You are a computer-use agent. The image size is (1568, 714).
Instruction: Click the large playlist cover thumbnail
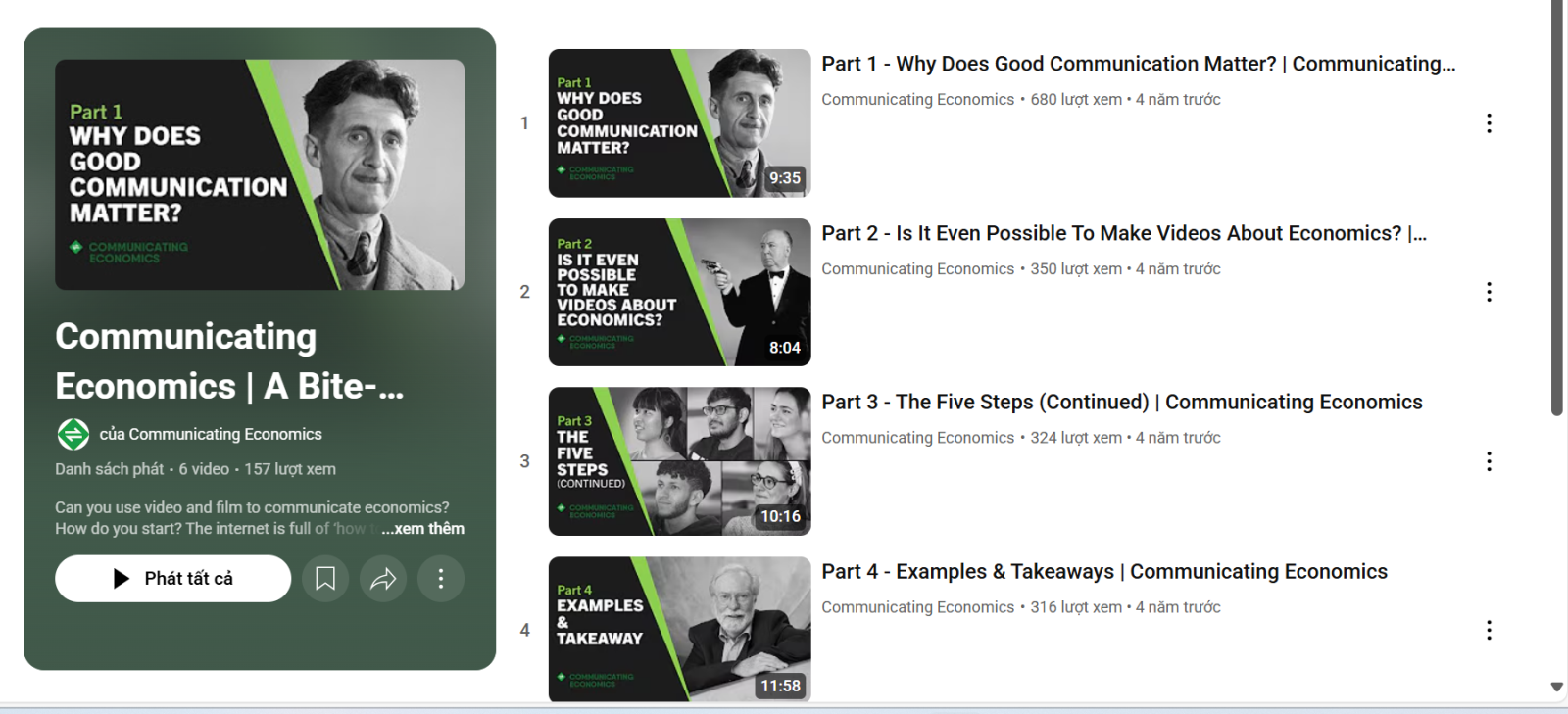[x=260, y=174]
